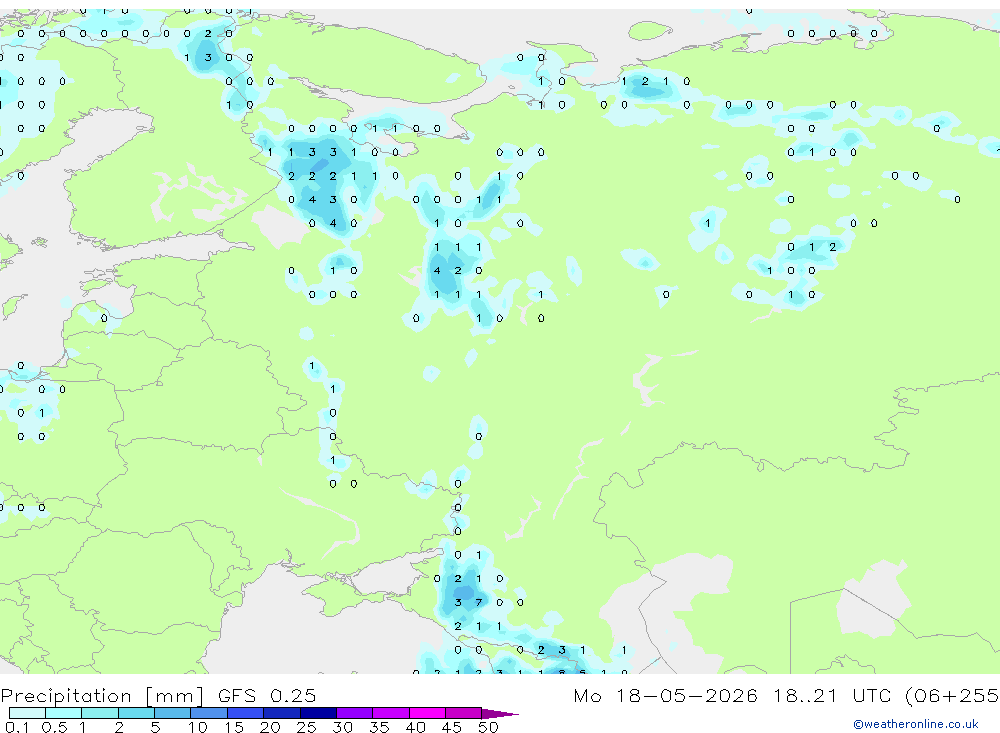
Task: Select the 2–5 mm legend color swatch
Action: coord(136,713)
